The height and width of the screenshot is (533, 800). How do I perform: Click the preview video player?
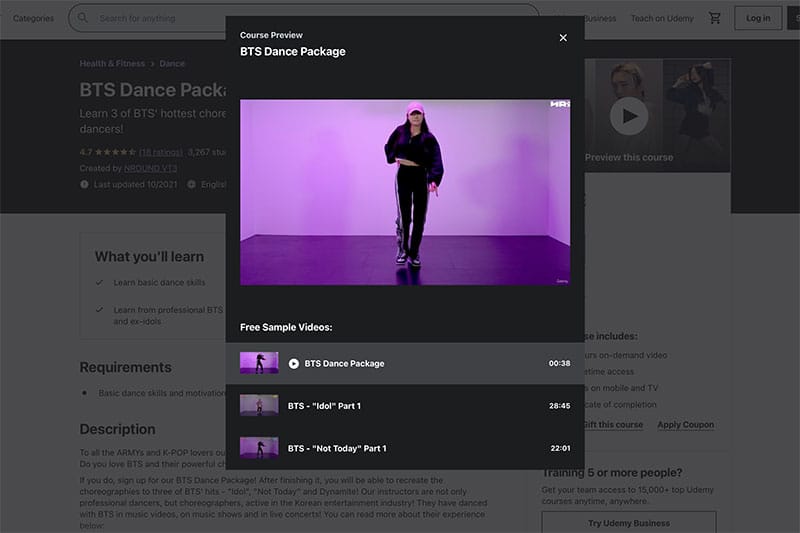click(x=405, y=192)
